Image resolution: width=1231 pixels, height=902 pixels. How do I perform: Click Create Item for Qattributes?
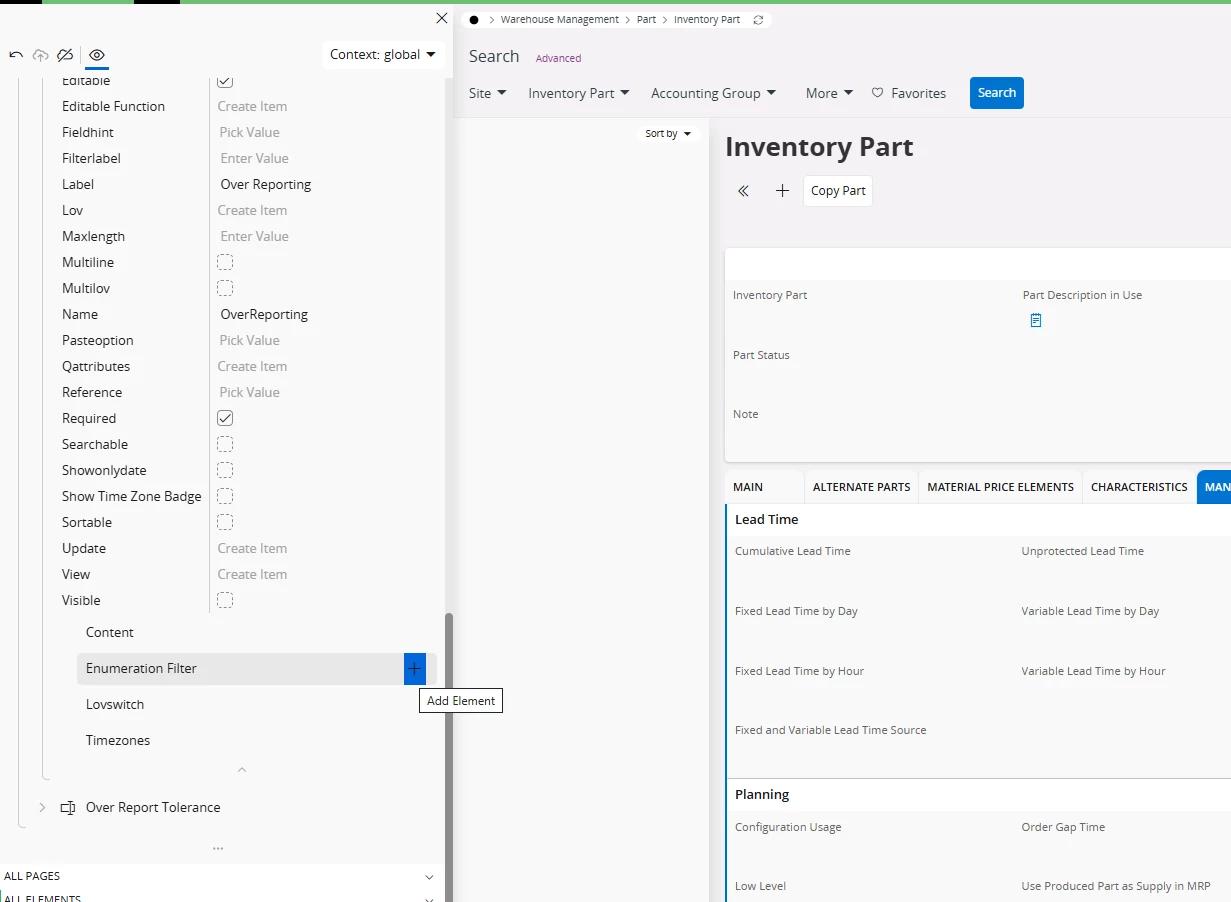[252, 366]
